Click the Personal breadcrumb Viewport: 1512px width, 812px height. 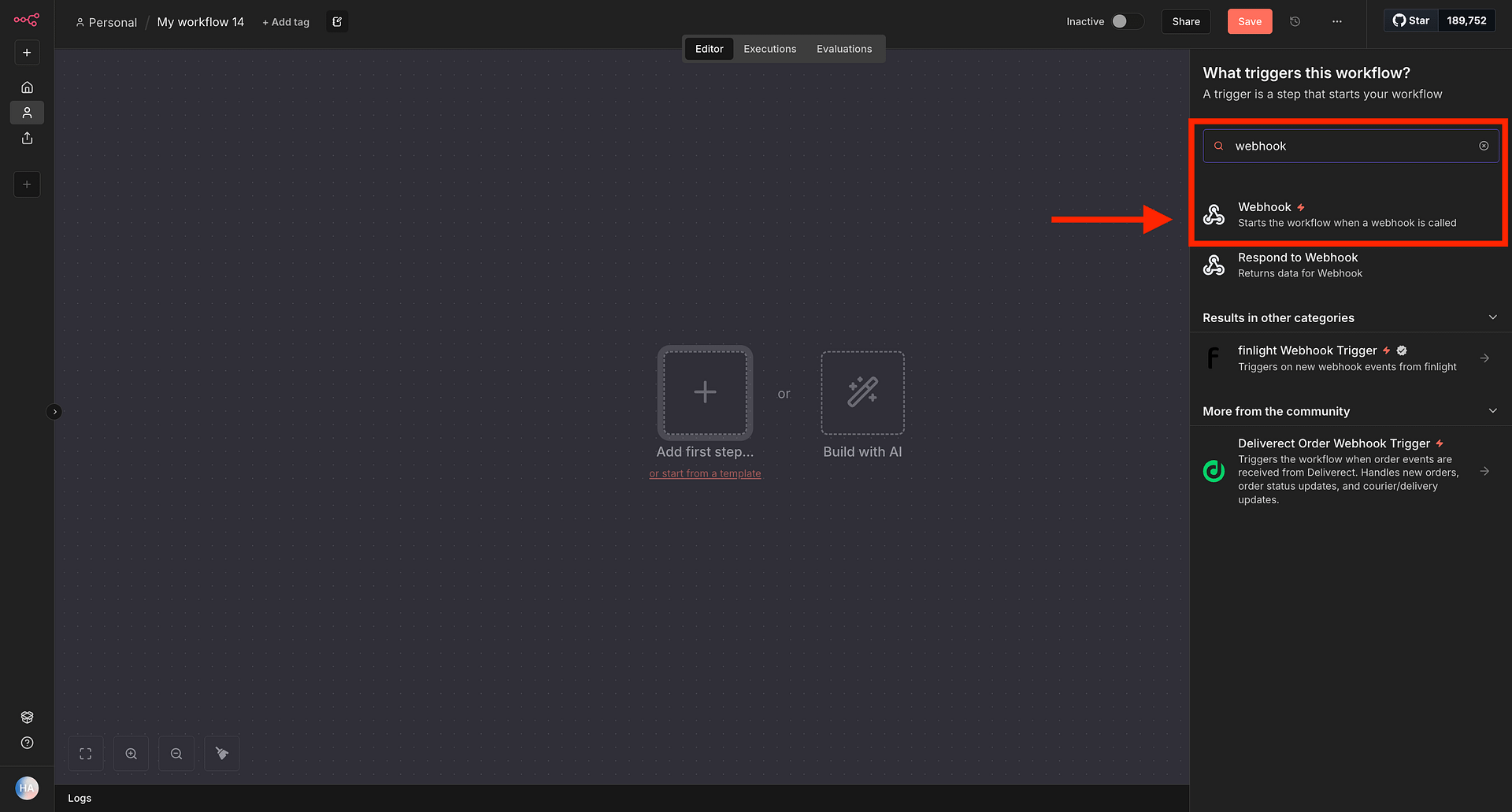pos(106,22)
